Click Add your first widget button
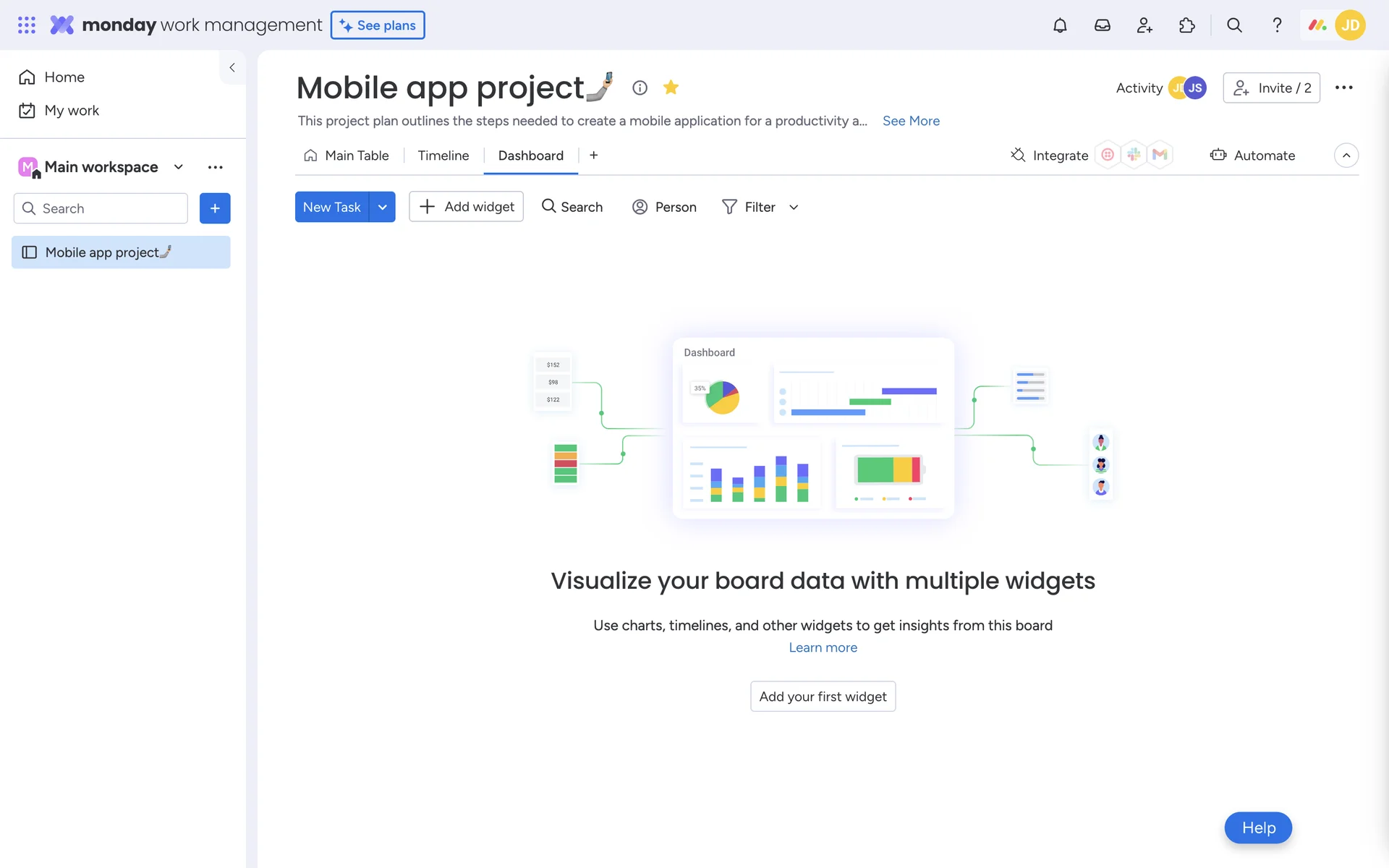 click(x=823, y=697)
